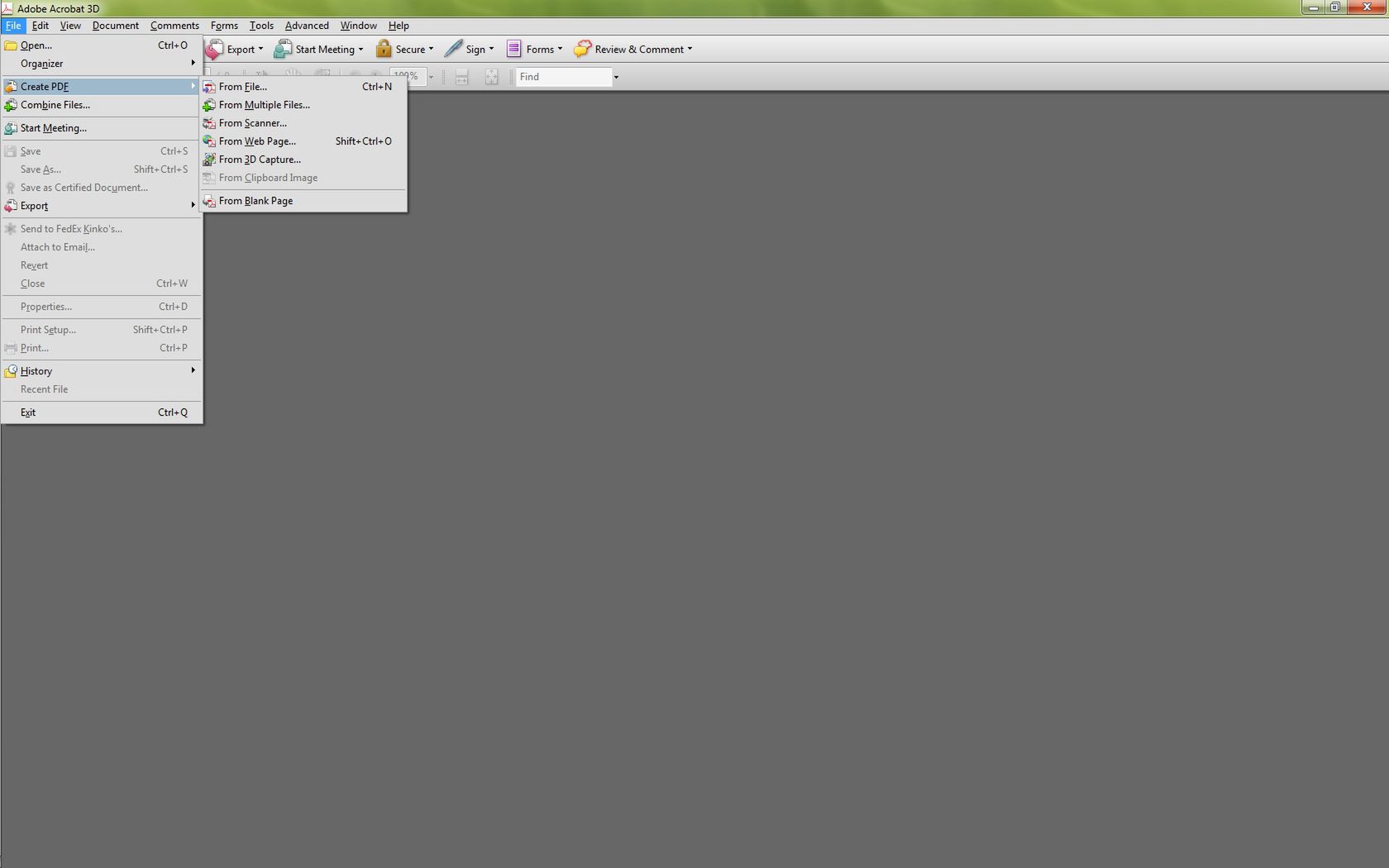The height and width of the screenshot is (868, 1389).
Task: Click the Sign toolbar label
Action: click(x=475, y=50)
